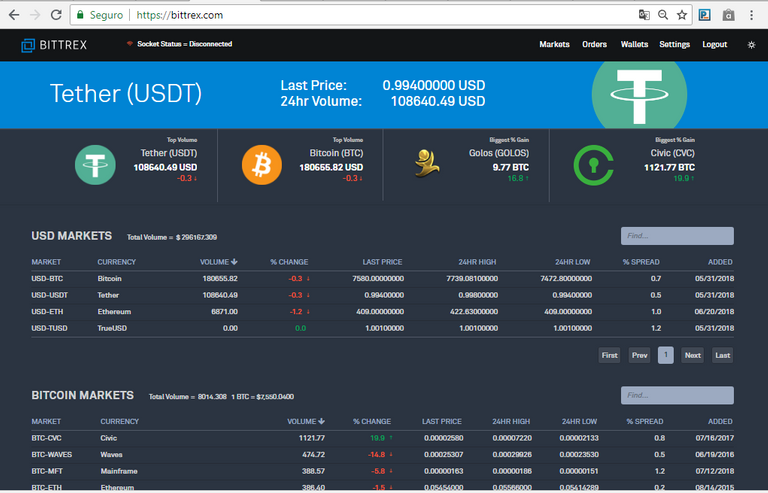Click Last pagination button

coord(722,355)
